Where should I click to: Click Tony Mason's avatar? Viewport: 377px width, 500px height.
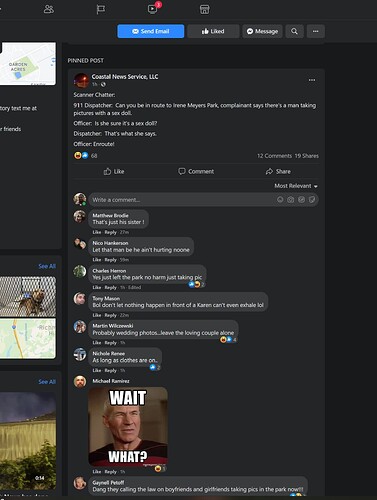click(80, 299)
